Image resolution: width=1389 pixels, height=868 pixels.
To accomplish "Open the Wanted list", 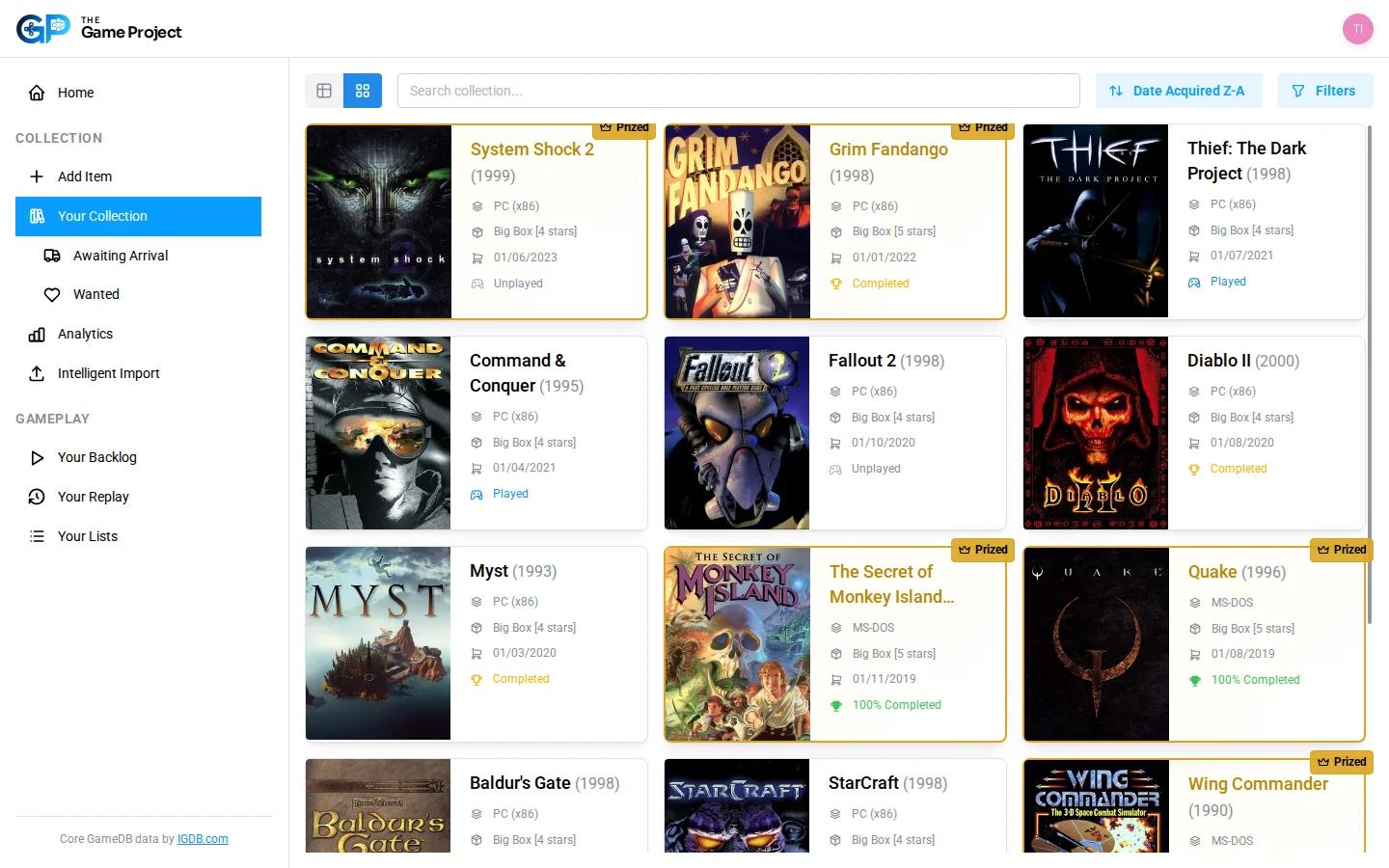I will point(146,294).
